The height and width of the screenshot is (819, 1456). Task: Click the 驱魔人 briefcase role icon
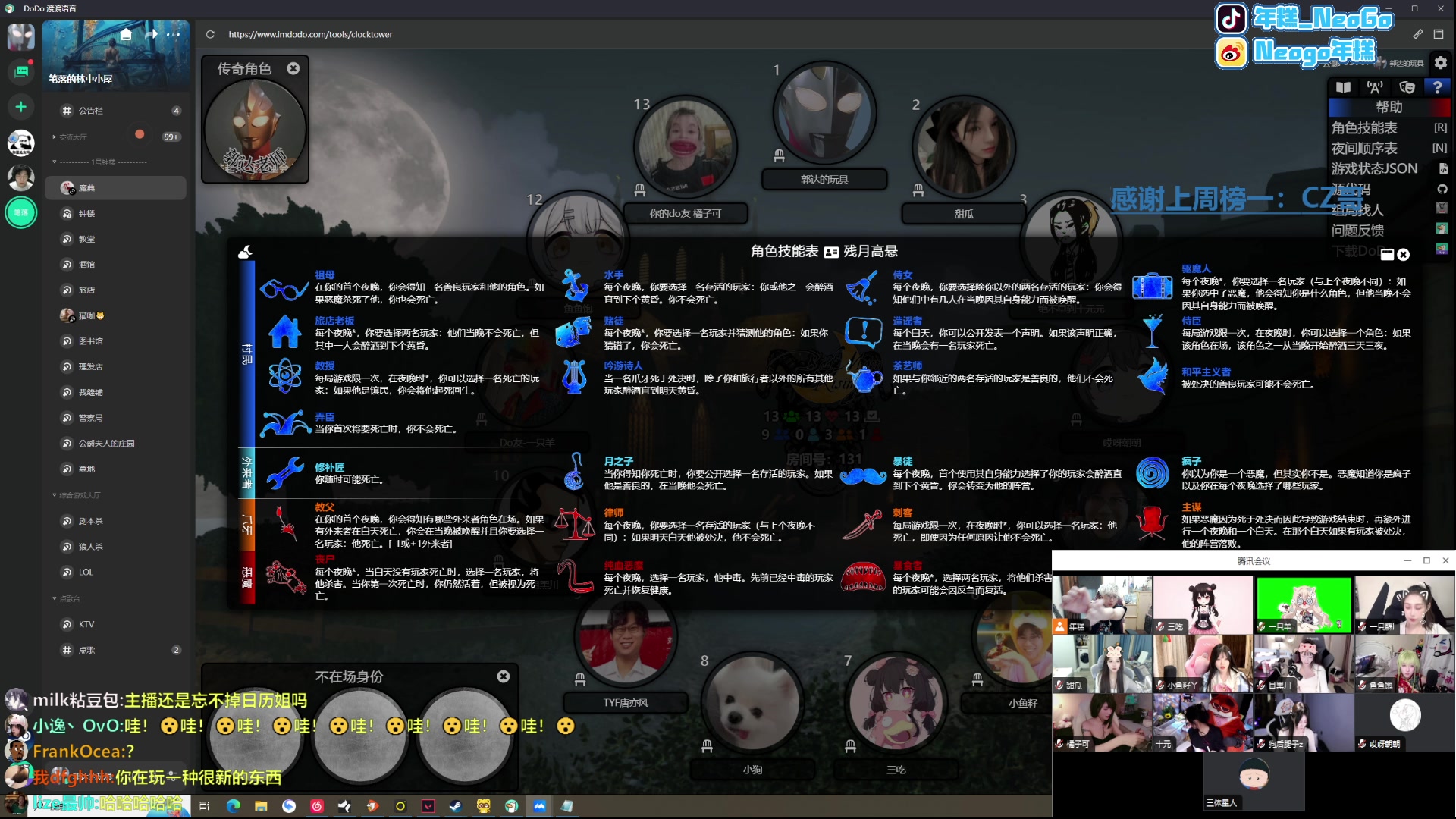tap(1153, 286)
